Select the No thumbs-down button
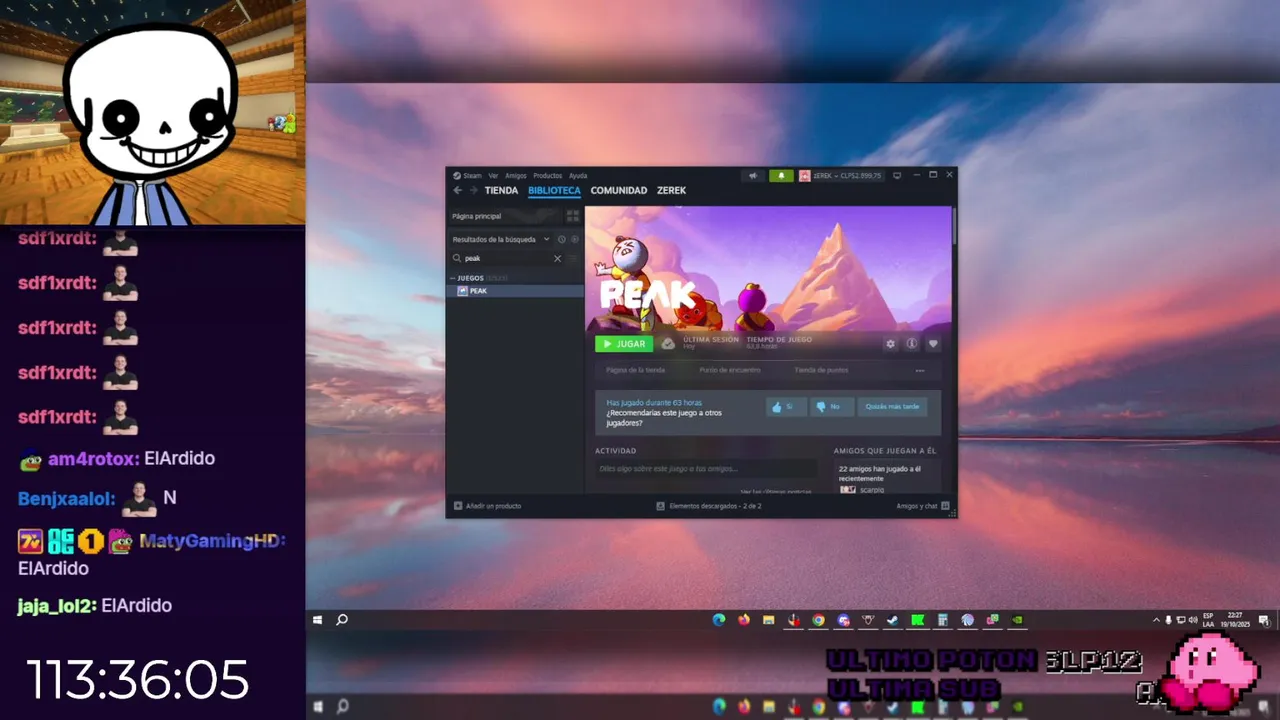 832,406
